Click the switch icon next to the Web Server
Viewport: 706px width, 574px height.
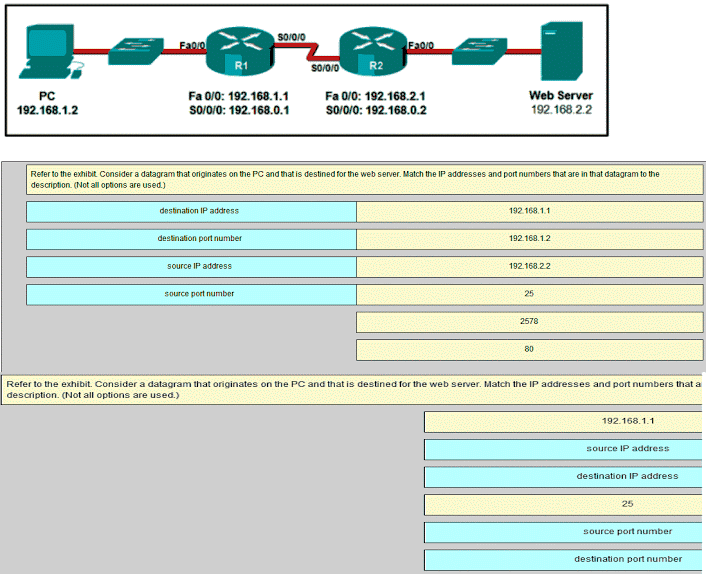pyautogui.click(x=480, y=51)
